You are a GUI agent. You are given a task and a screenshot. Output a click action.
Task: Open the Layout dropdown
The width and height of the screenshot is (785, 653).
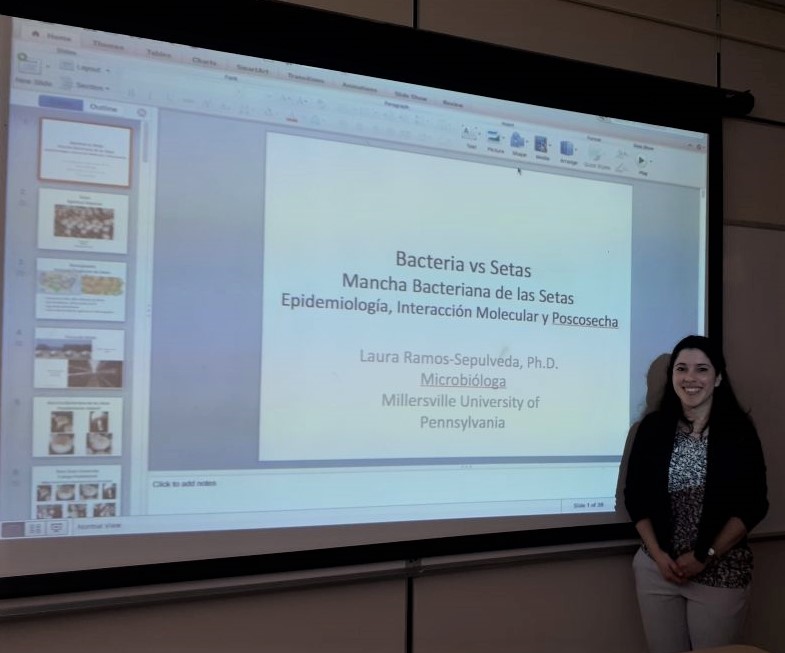pyautogui.click(x=85, y=68)
